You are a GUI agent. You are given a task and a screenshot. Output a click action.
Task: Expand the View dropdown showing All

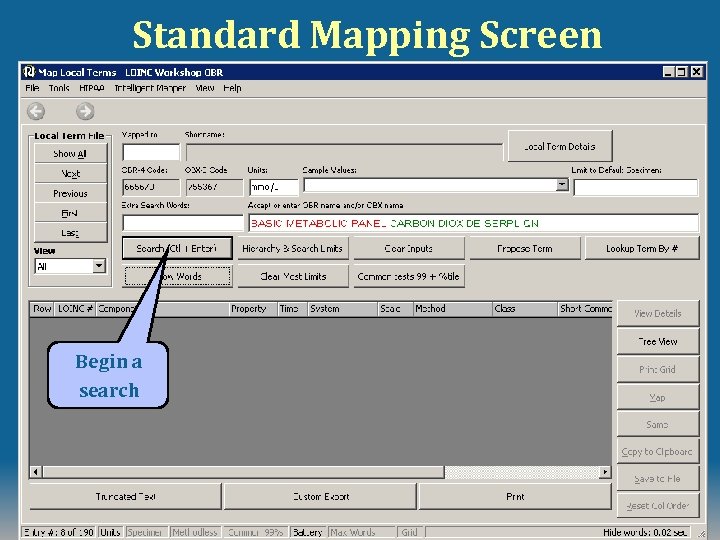[99, 266]
